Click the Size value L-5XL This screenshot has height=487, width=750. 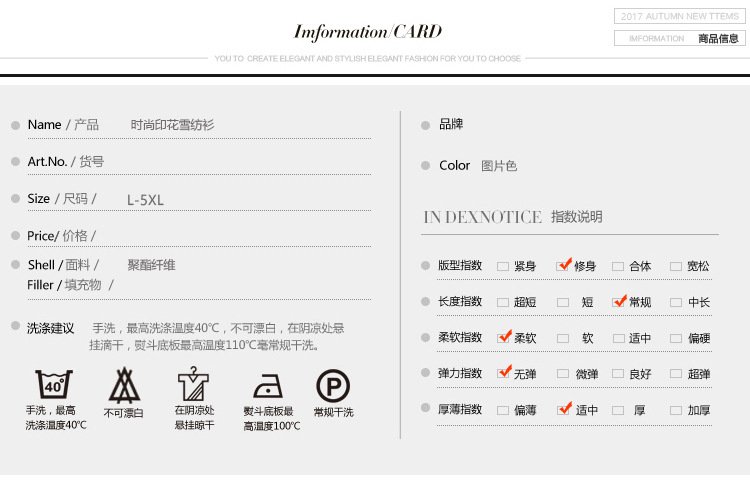[145, 200]
